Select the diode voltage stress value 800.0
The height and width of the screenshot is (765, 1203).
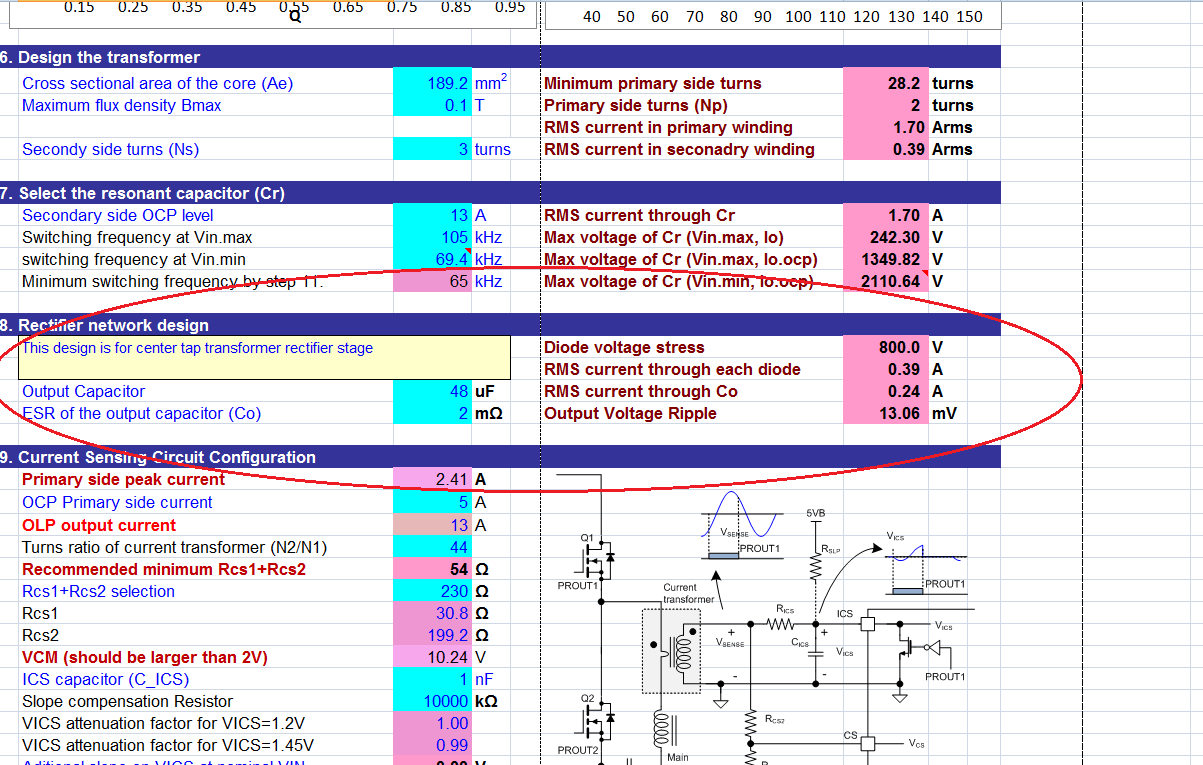(x=886, y=348)
